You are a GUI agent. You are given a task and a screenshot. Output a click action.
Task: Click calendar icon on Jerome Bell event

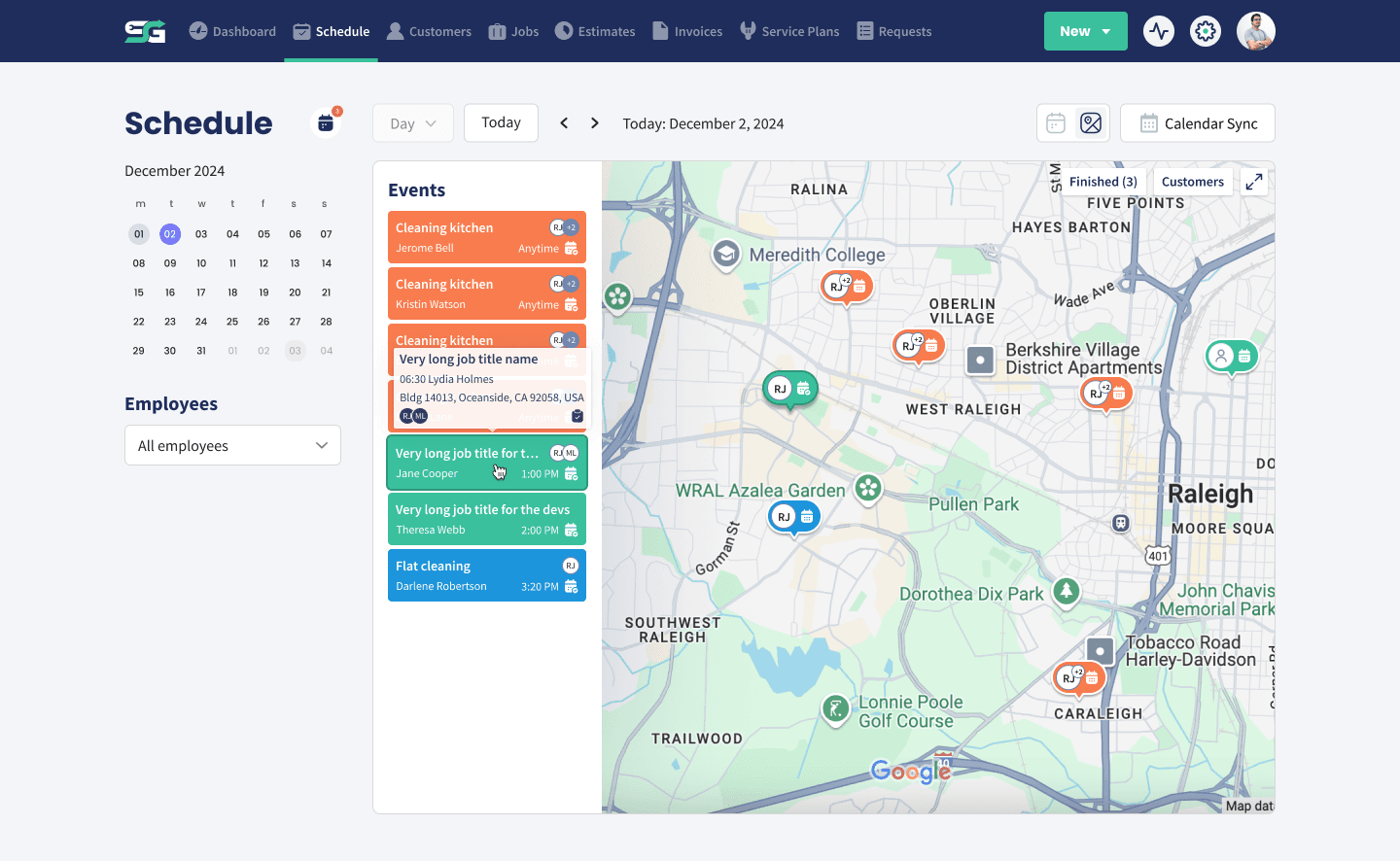click(571, 249)
